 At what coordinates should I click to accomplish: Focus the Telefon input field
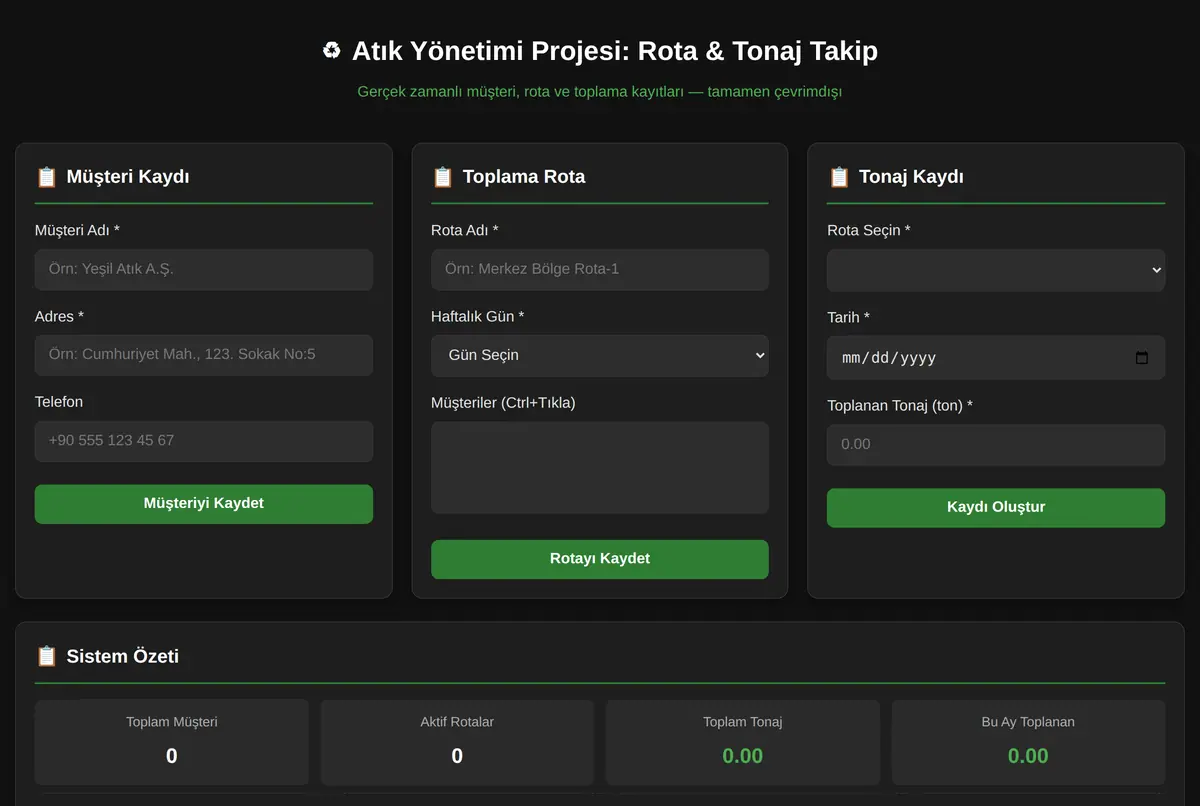click(204, 441)
